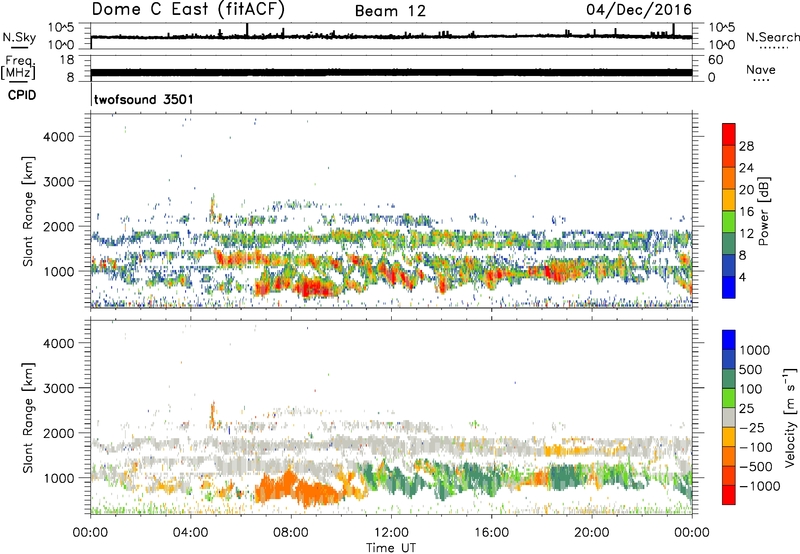Viewport: 800px width, 554px height.
Task: Click the Power color bar
Action: coord(729,211)
